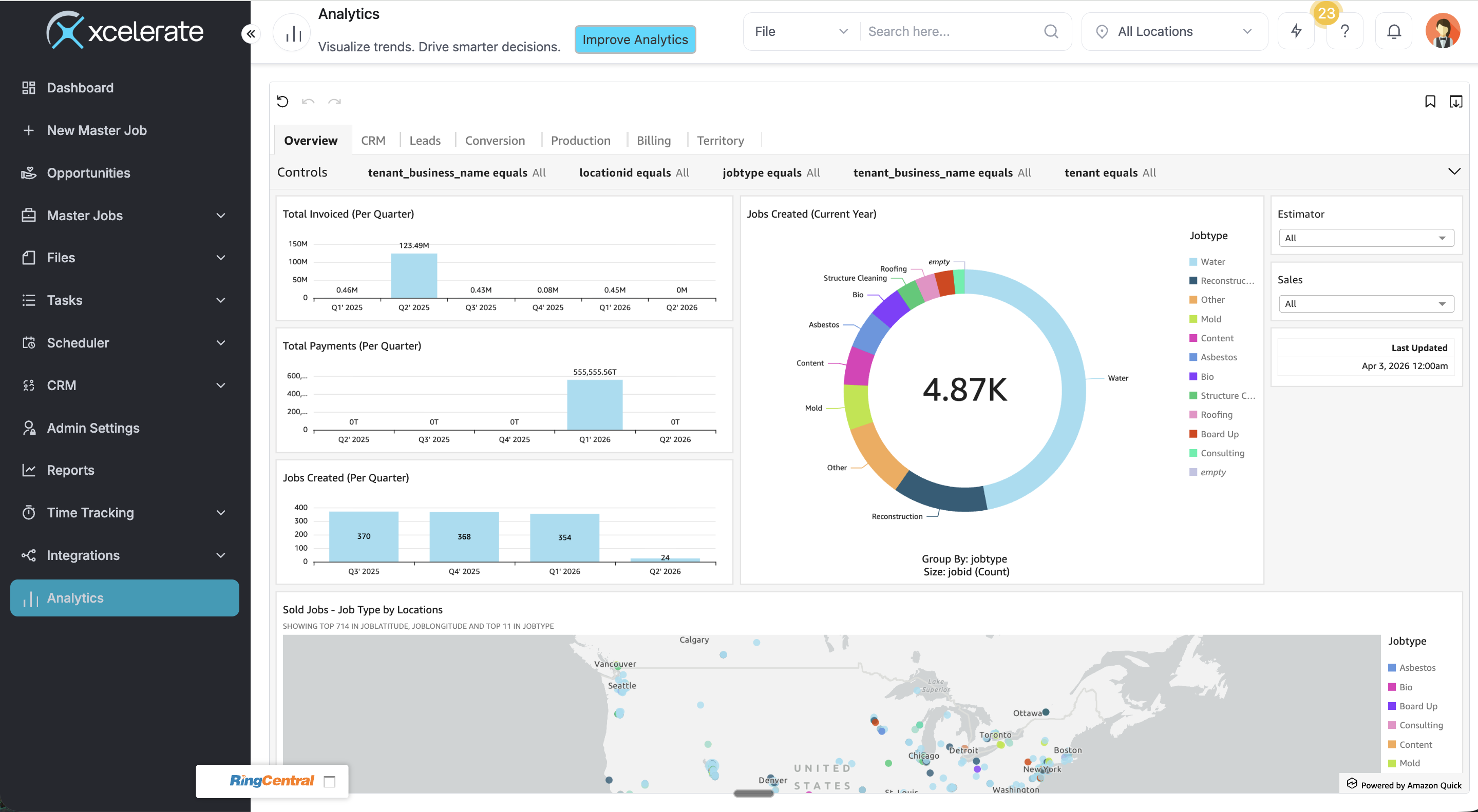Open the Territory tab
This screenshot has height=812, width=1478.
point(719,141)
